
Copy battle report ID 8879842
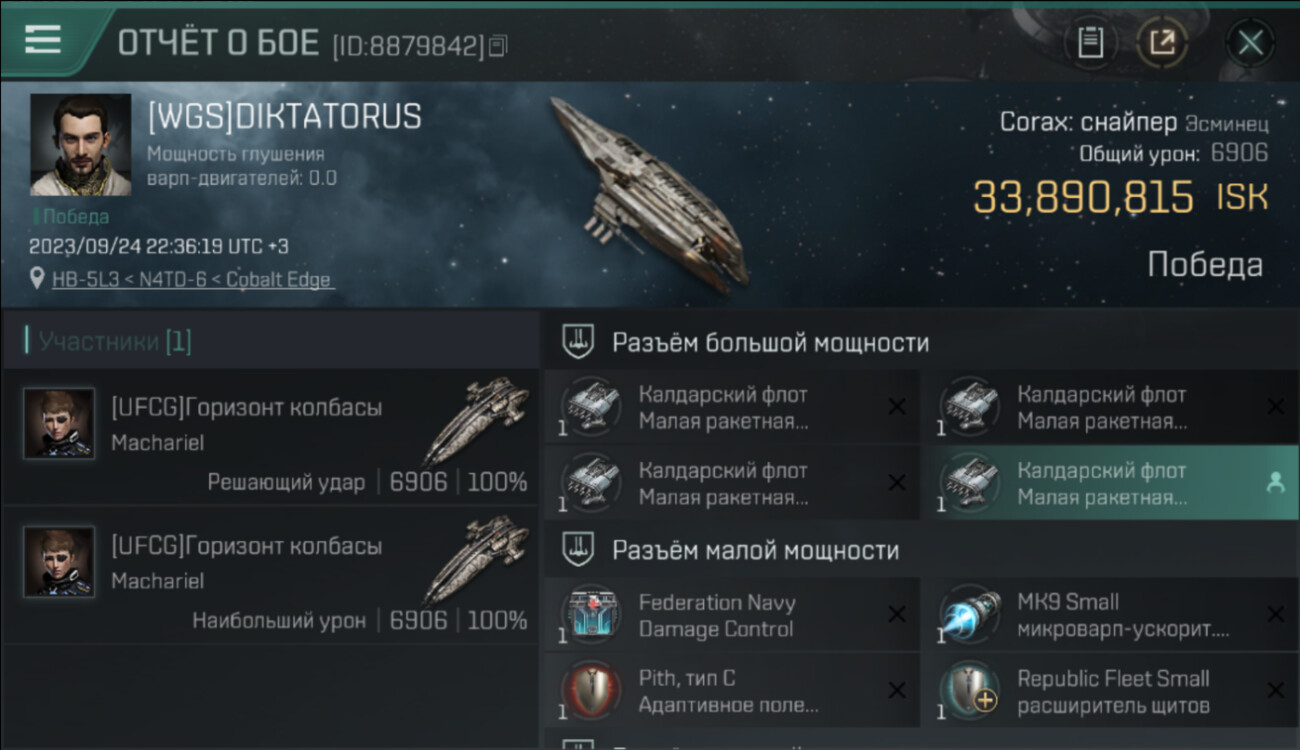click(498, 45)
